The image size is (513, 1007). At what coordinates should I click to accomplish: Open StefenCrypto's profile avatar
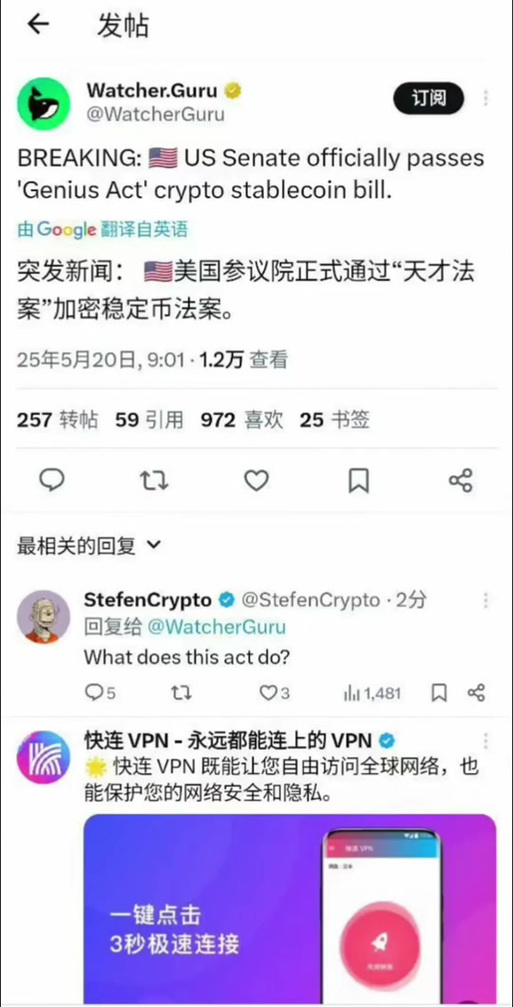pos(43,617)
